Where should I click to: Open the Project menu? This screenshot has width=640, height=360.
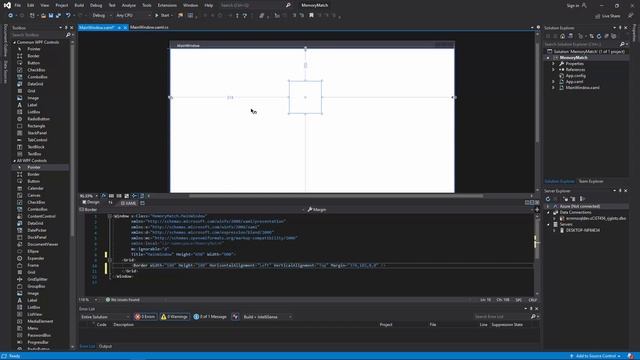coord(62,5)
